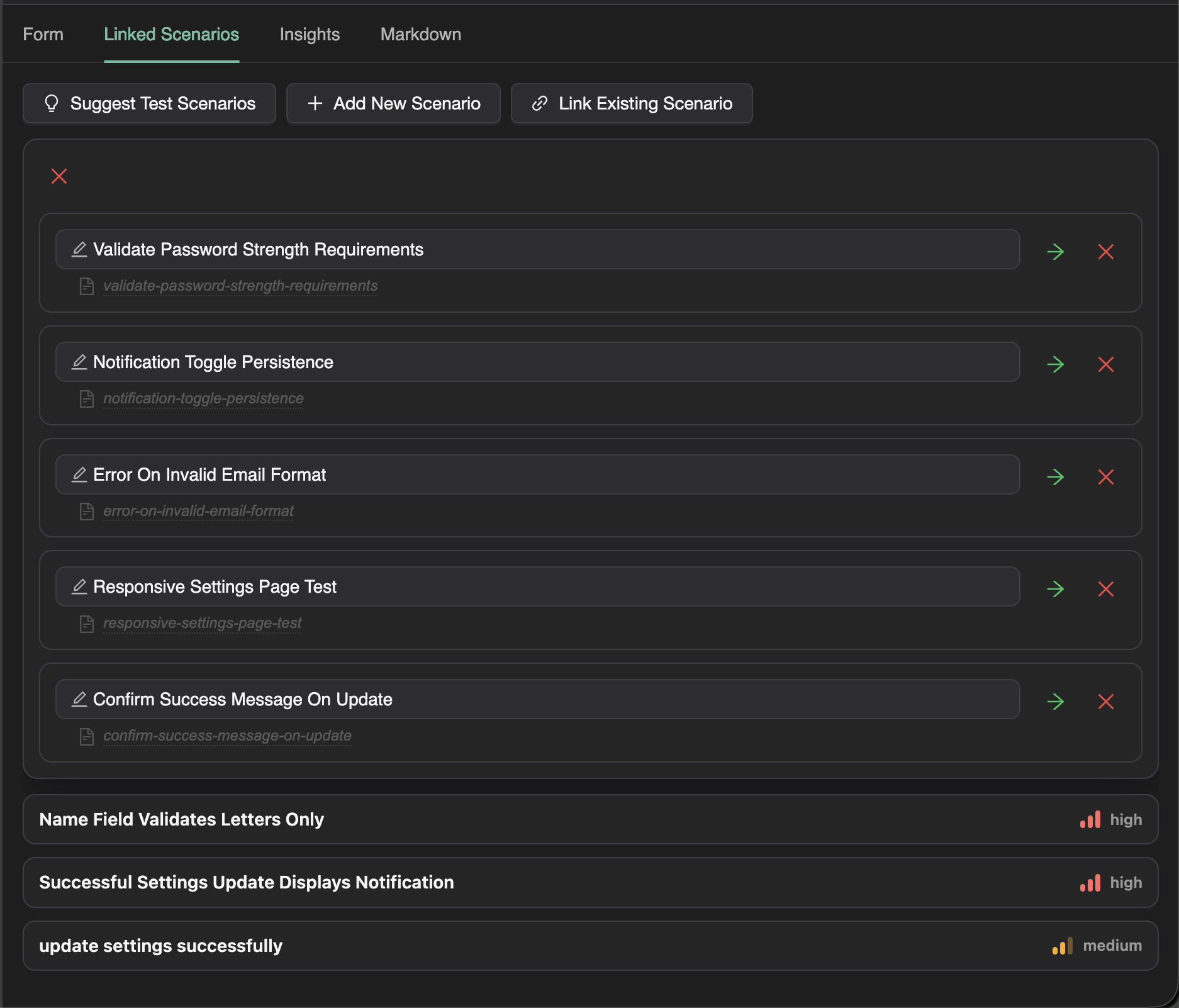
Task: Open update settings successfully scenario
Action: (x=590, y=946)
